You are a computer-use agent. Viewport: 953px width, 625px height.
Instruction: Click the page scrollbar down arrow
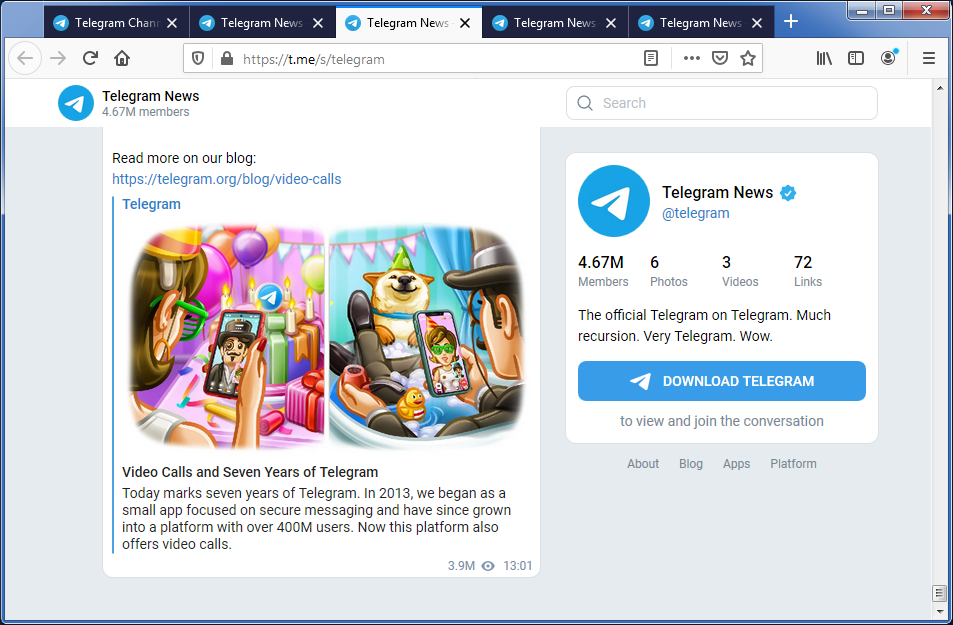[940, 611]
